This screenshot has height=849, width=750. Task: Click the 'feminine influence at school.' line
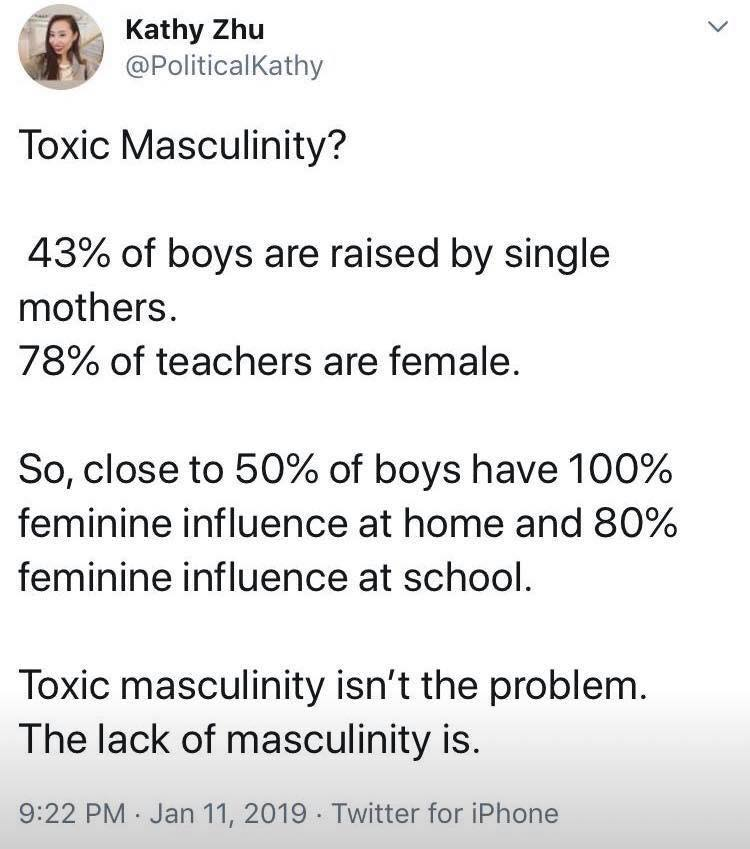(276, 577)
